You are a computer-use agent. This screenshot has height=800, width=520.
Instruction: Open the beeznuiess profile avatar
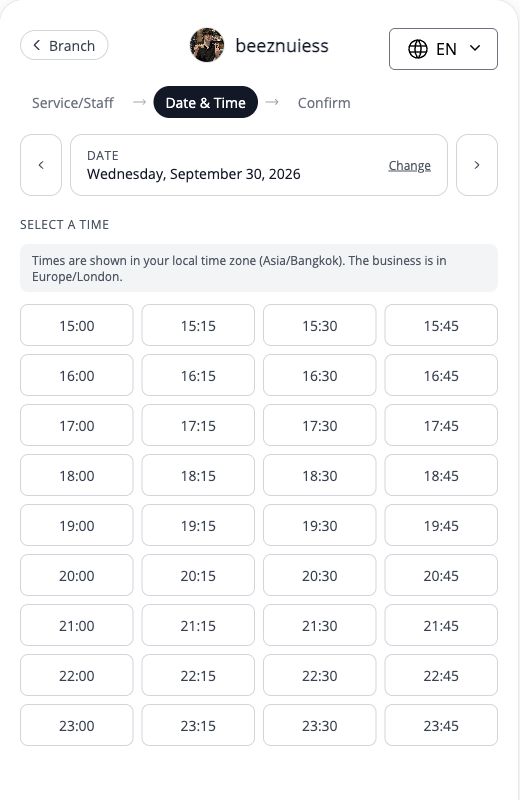(207, 45)
